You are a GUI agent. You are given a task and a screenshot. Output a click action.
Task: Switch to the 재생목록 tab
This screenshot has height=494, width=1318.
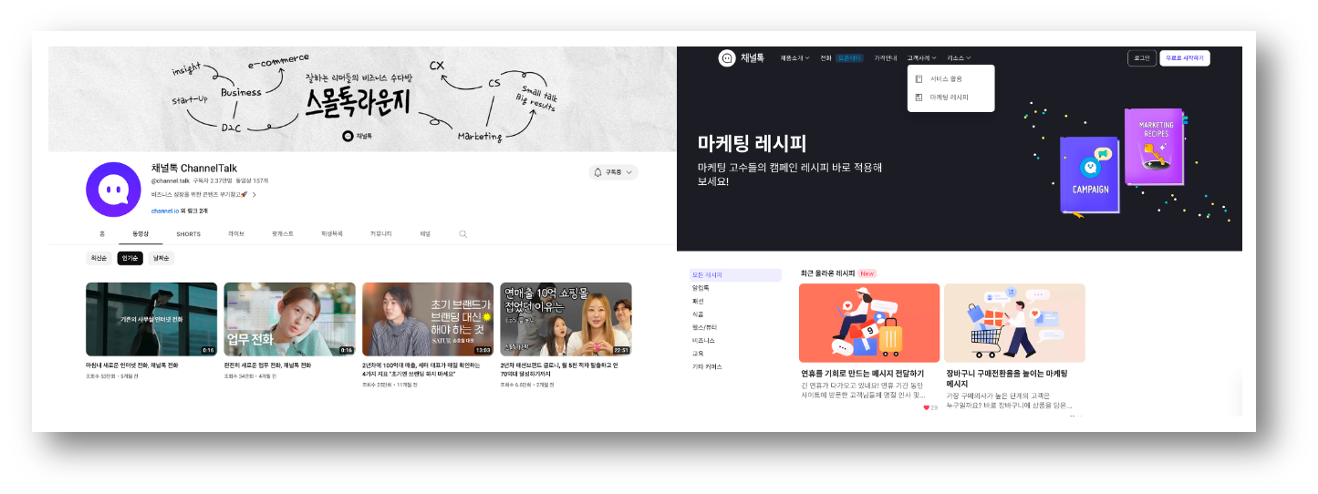coord(332,234)
